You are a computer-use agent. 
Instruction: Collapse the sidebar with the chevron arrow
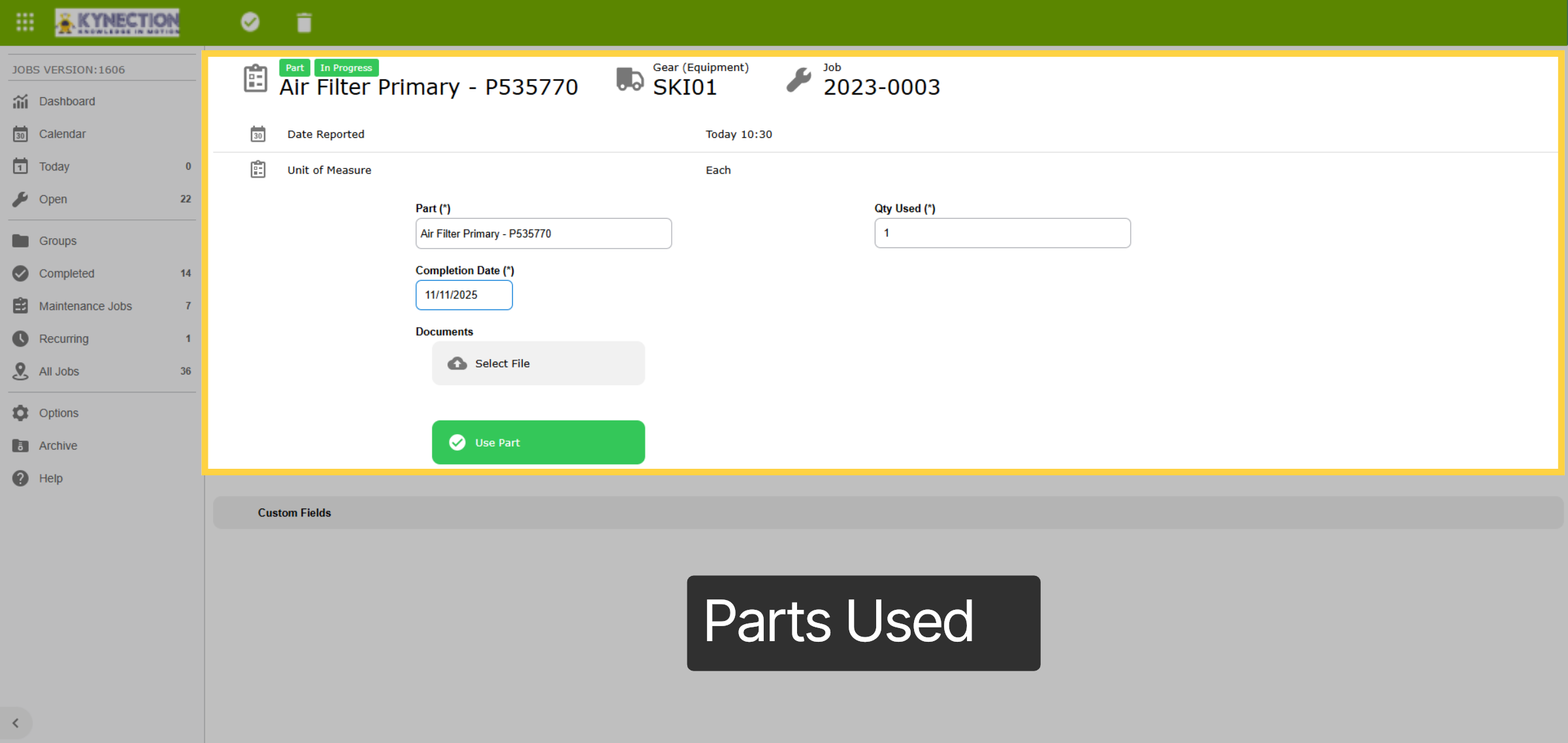16,723
